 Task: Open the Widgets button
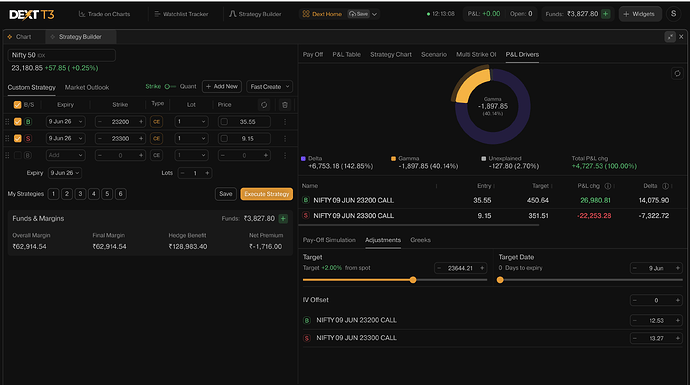pos(639,14)
